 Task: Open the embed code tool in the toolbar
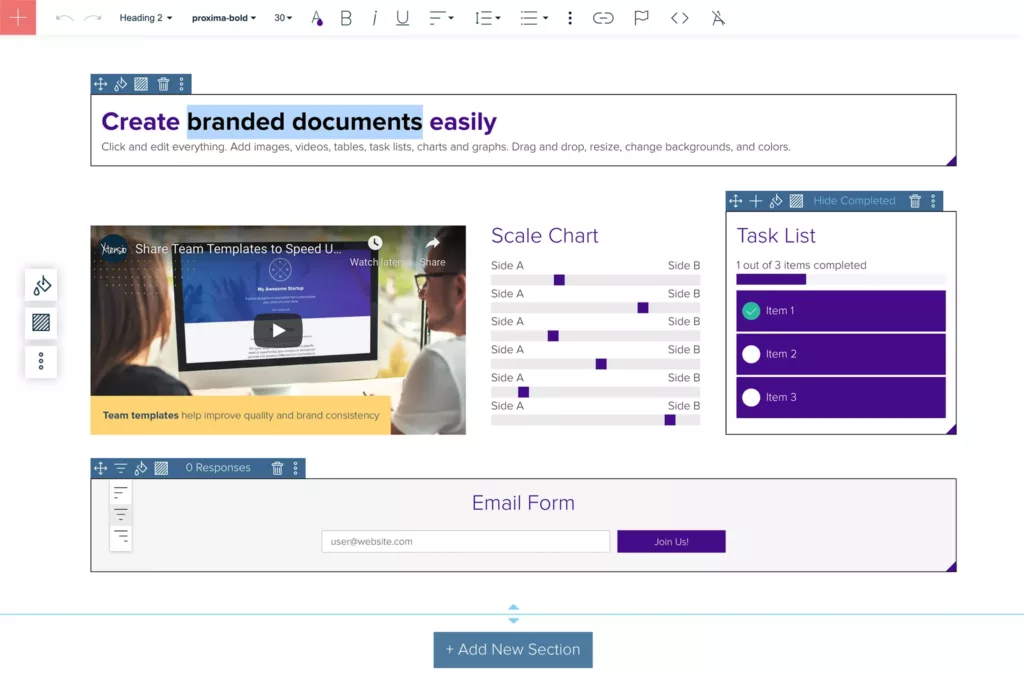679,17
